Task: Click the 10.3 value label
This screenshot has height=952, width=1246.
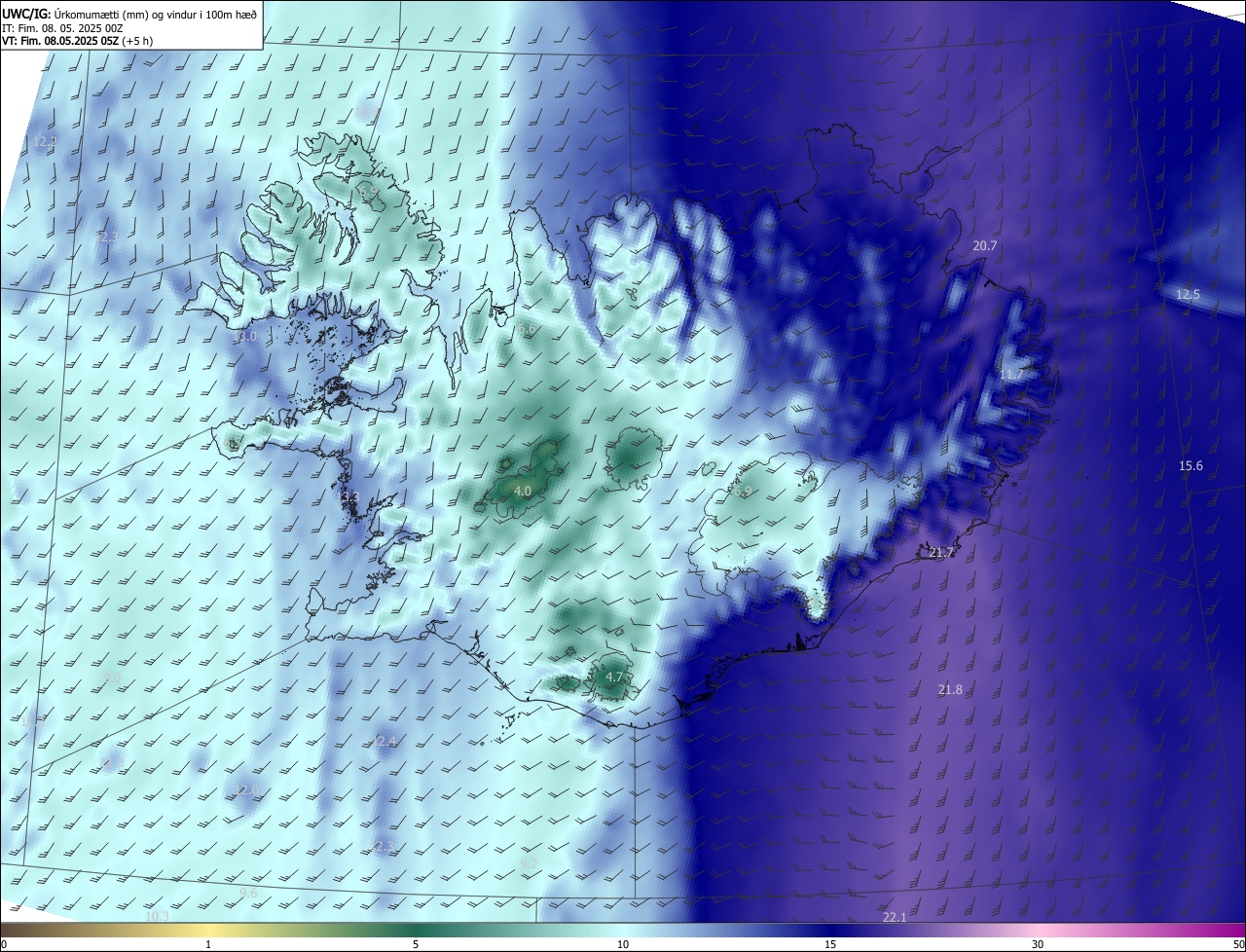Action: [157, 917]
